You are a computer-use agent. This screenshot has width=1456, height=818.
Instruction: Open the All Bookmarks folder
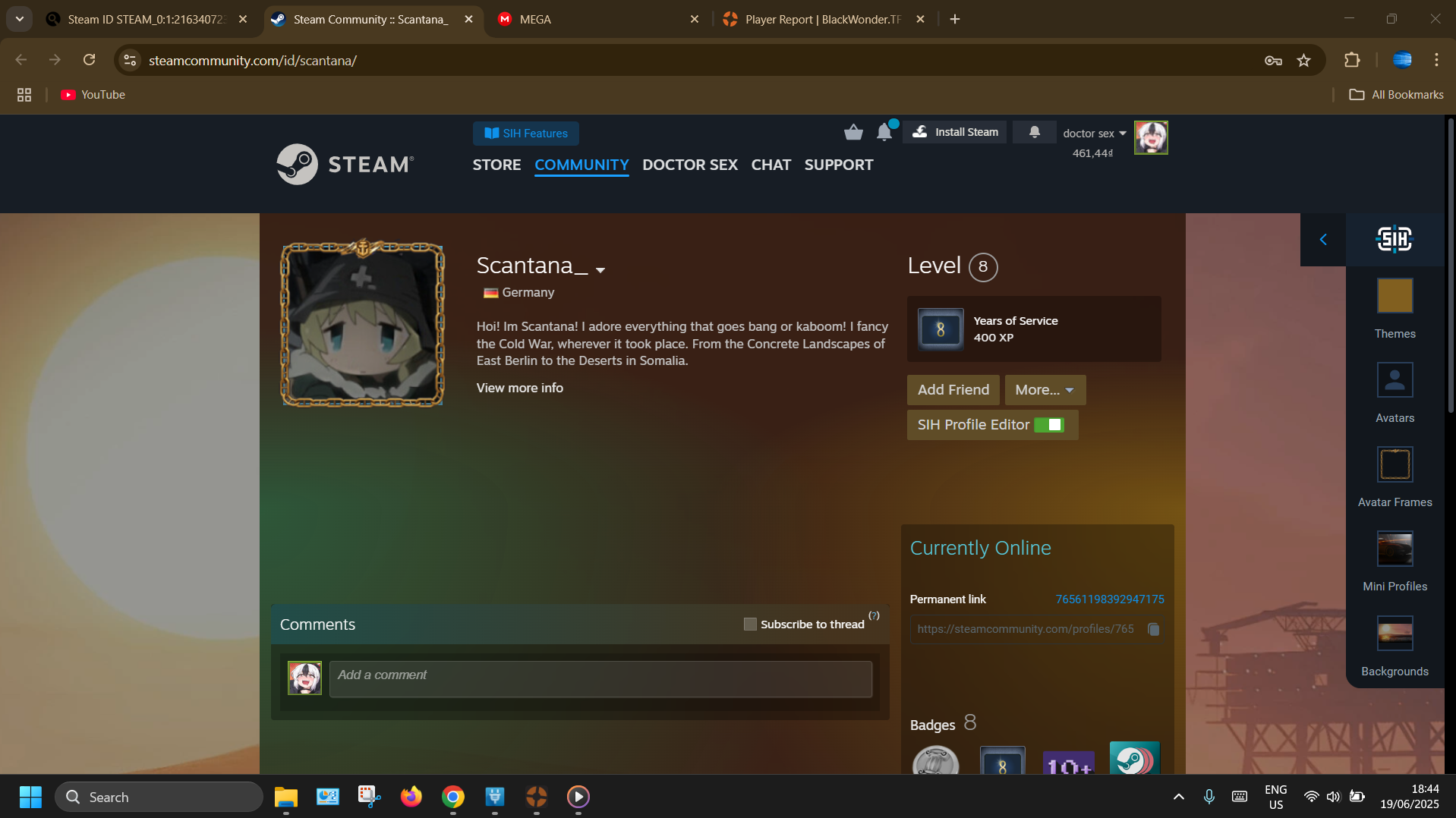(x=1397, y=95)
